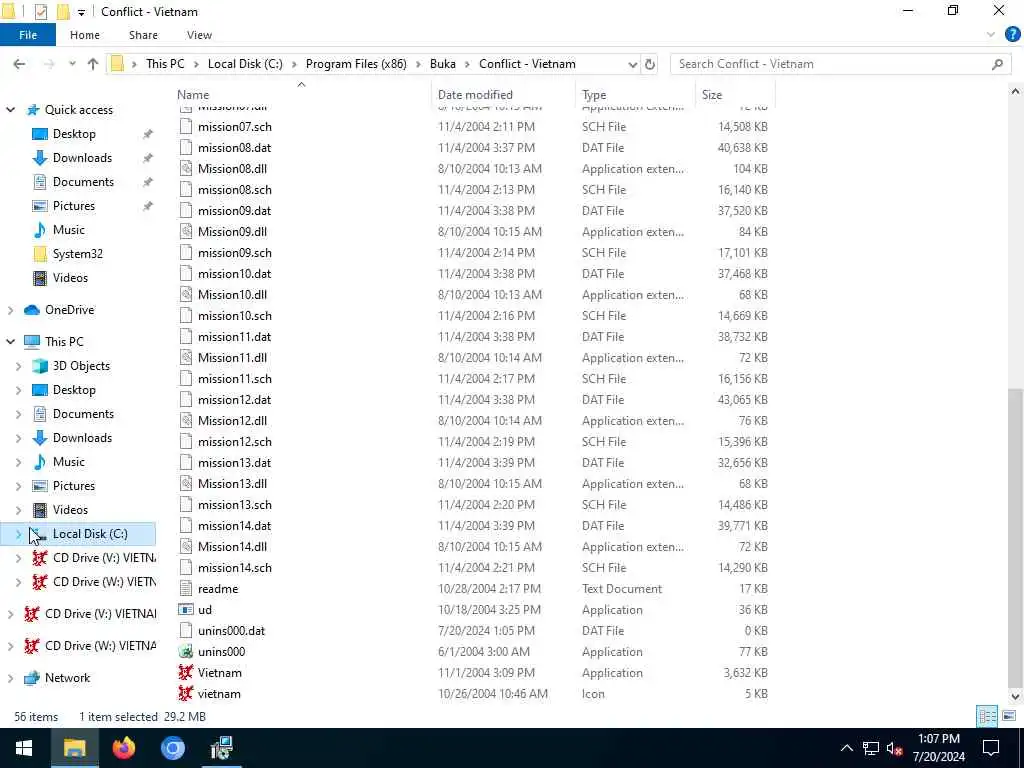Open 3D Objects icon under This PC

(40, 366)
